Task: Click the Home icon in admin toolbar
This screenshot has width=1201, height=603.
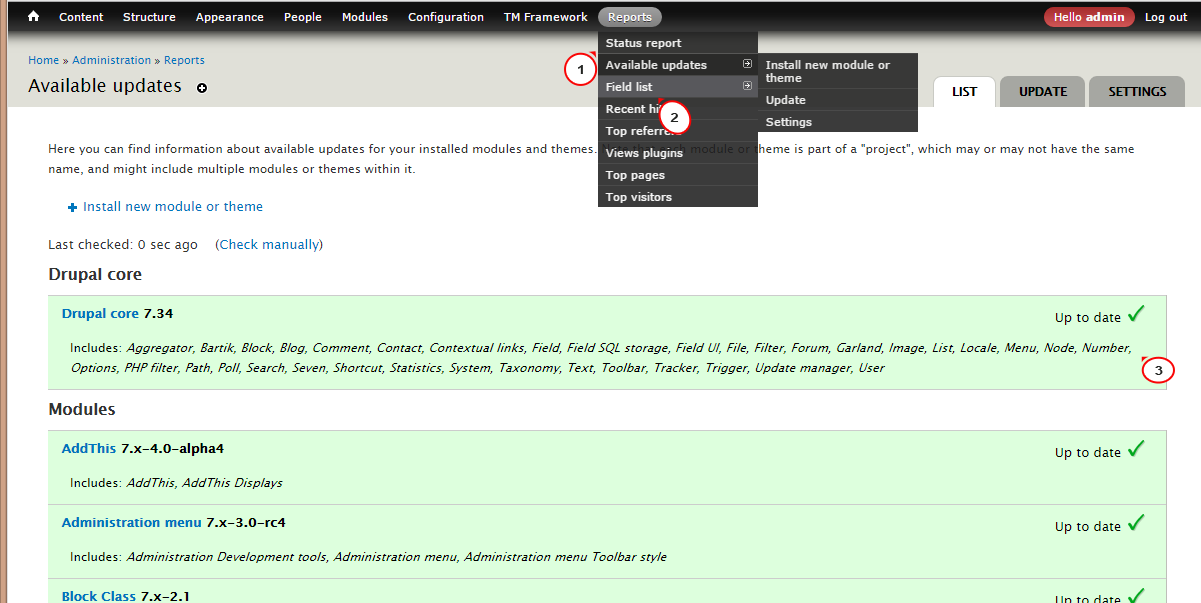Action: pyautogui.click(x=33, y=17)
